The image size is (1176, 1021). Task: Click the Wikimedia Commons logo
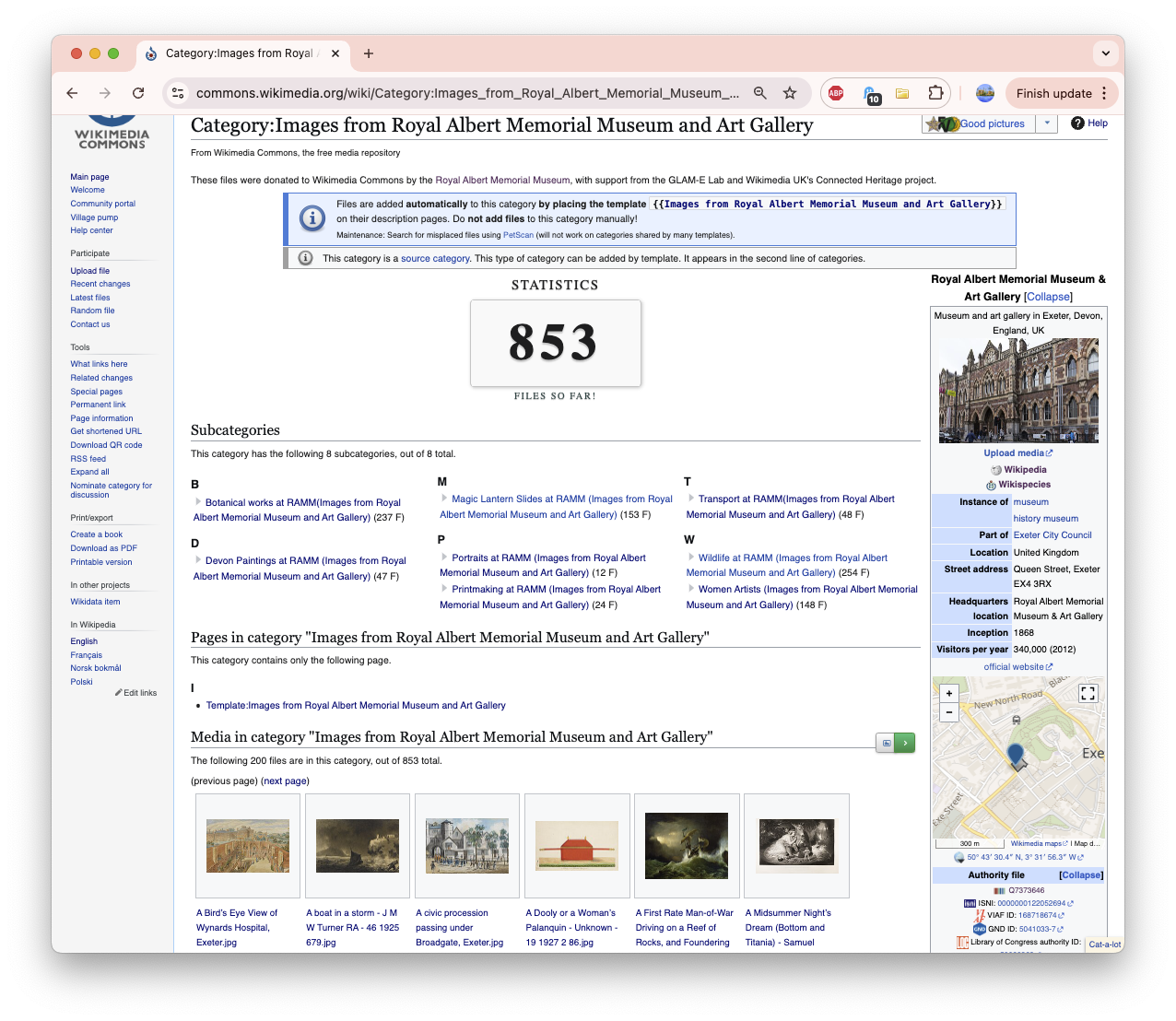coord(112,132)
